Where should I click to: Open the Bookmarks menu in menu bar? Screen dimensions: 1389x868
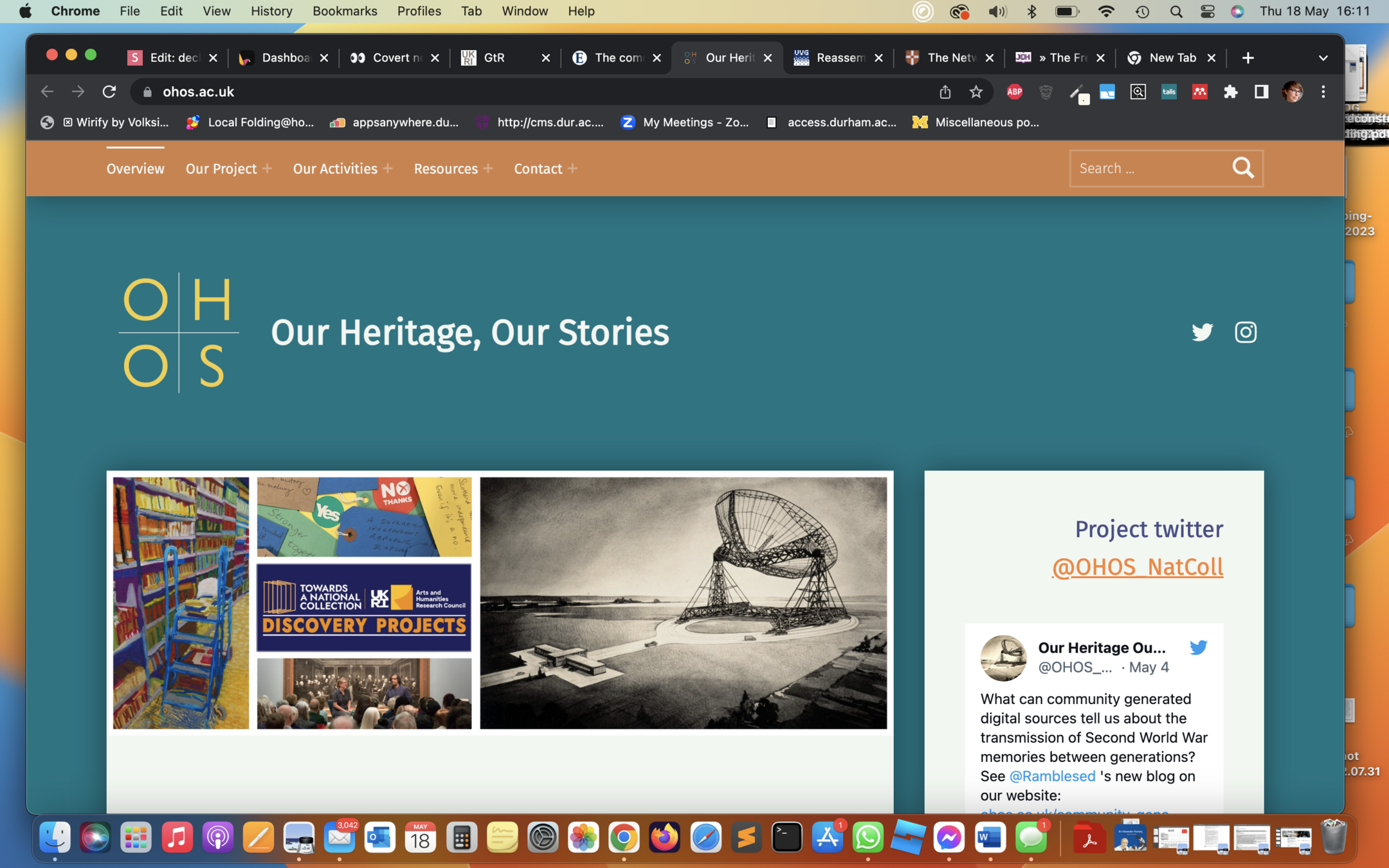(345, 11)
